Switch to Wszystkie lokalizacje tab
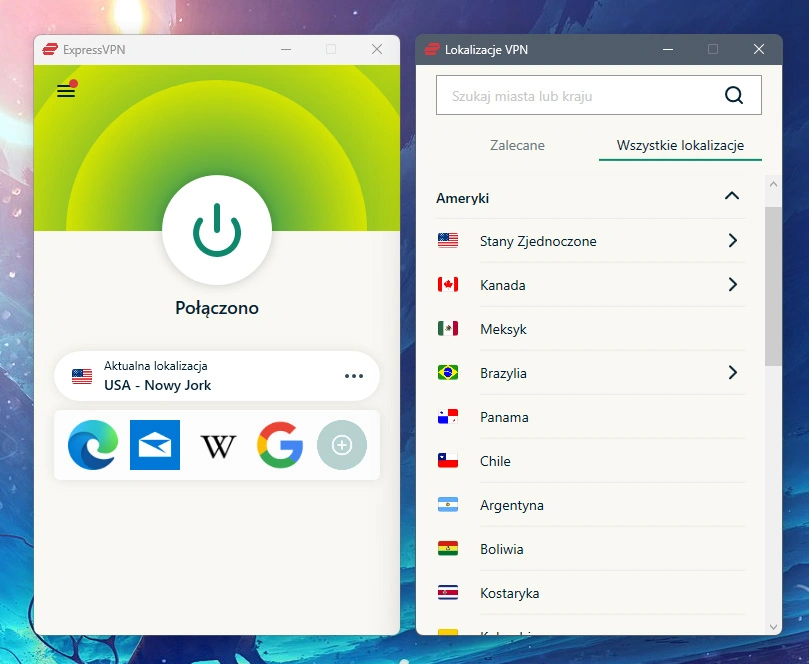This screenshot has width=809, height=664. click(680, 145)
